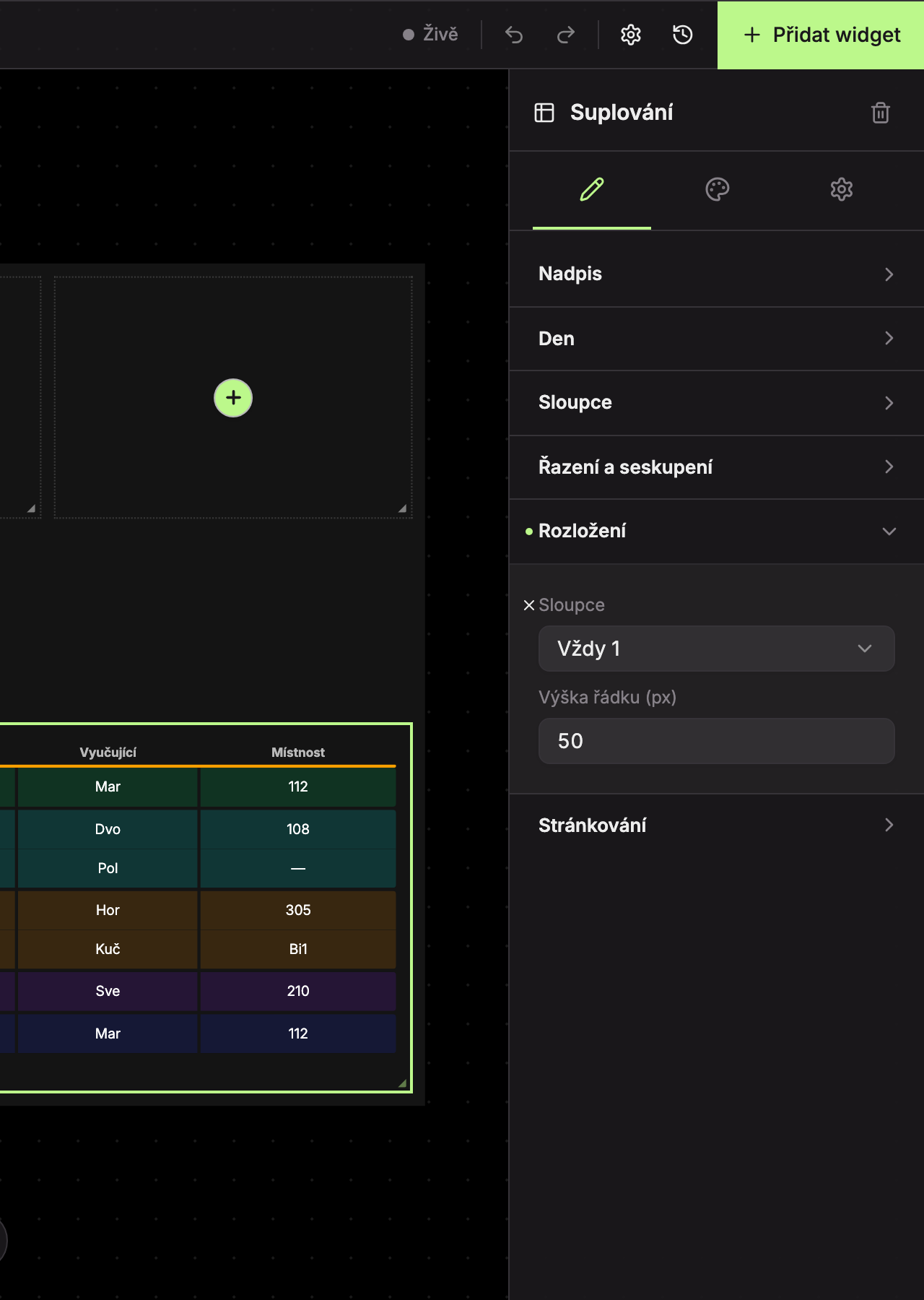Open the Vždy 1 columns dropdown

click(x=717, y=649)
